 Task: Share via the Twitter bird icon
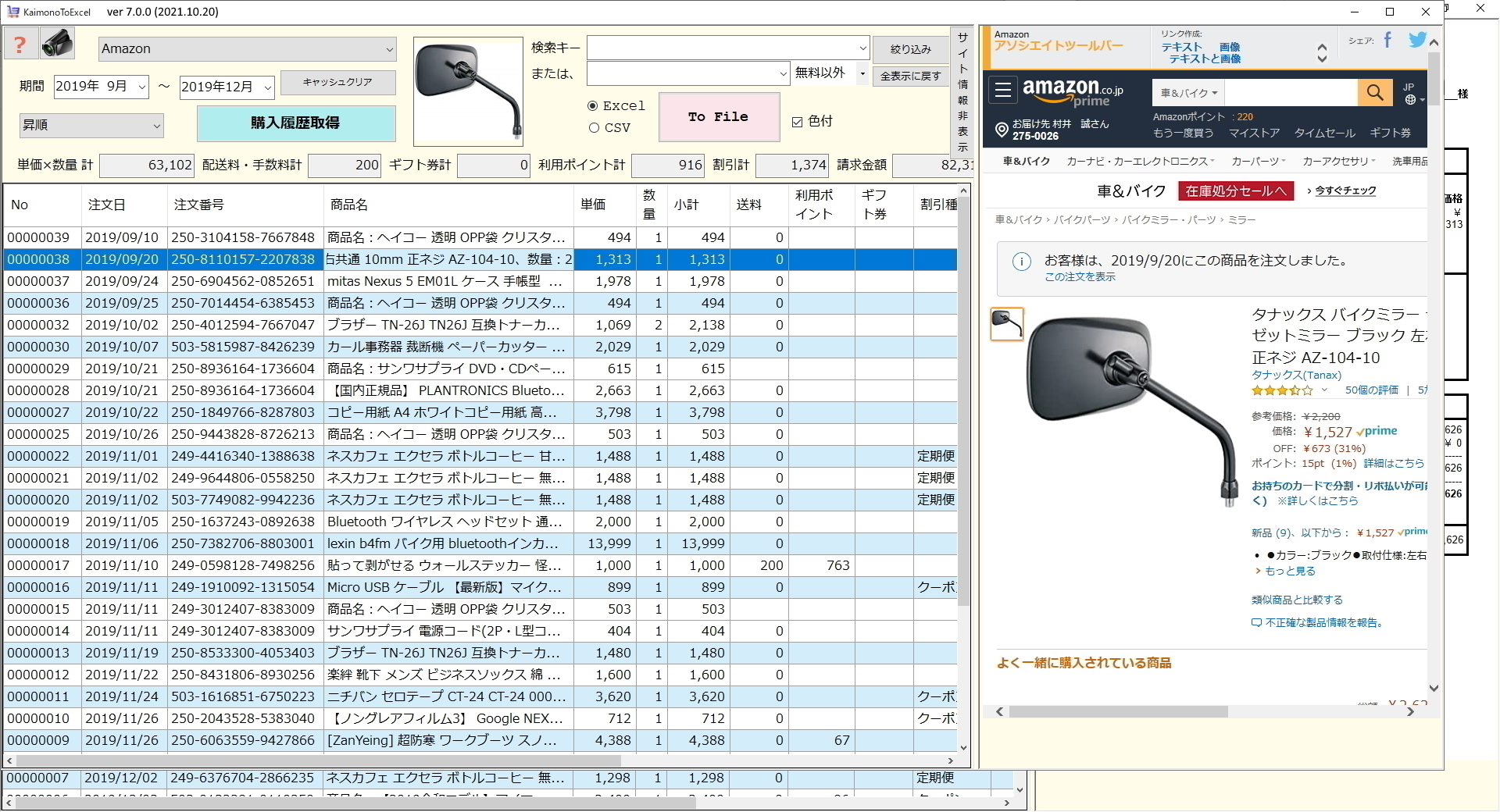click(1416, 40)
